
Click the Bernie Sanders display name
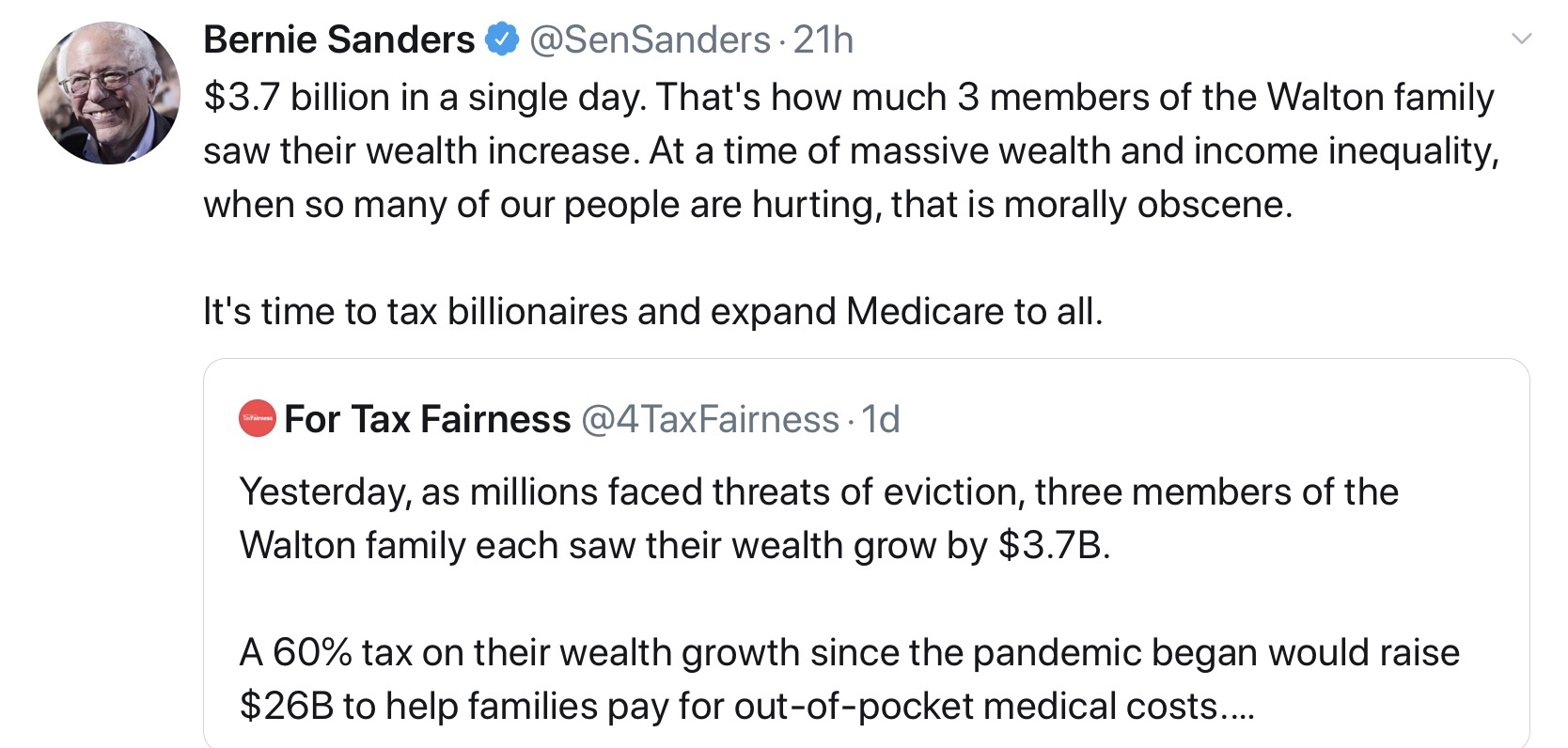(x=338, y=39)
